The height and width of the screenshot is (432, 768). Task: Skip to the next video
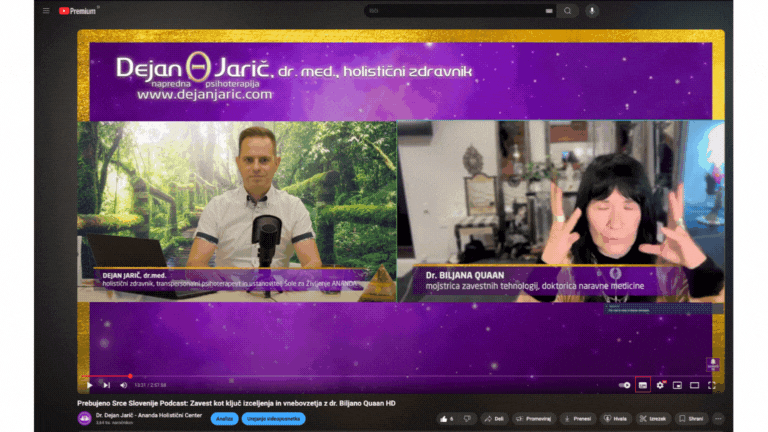pyautogui.click(x=106, y=385)
